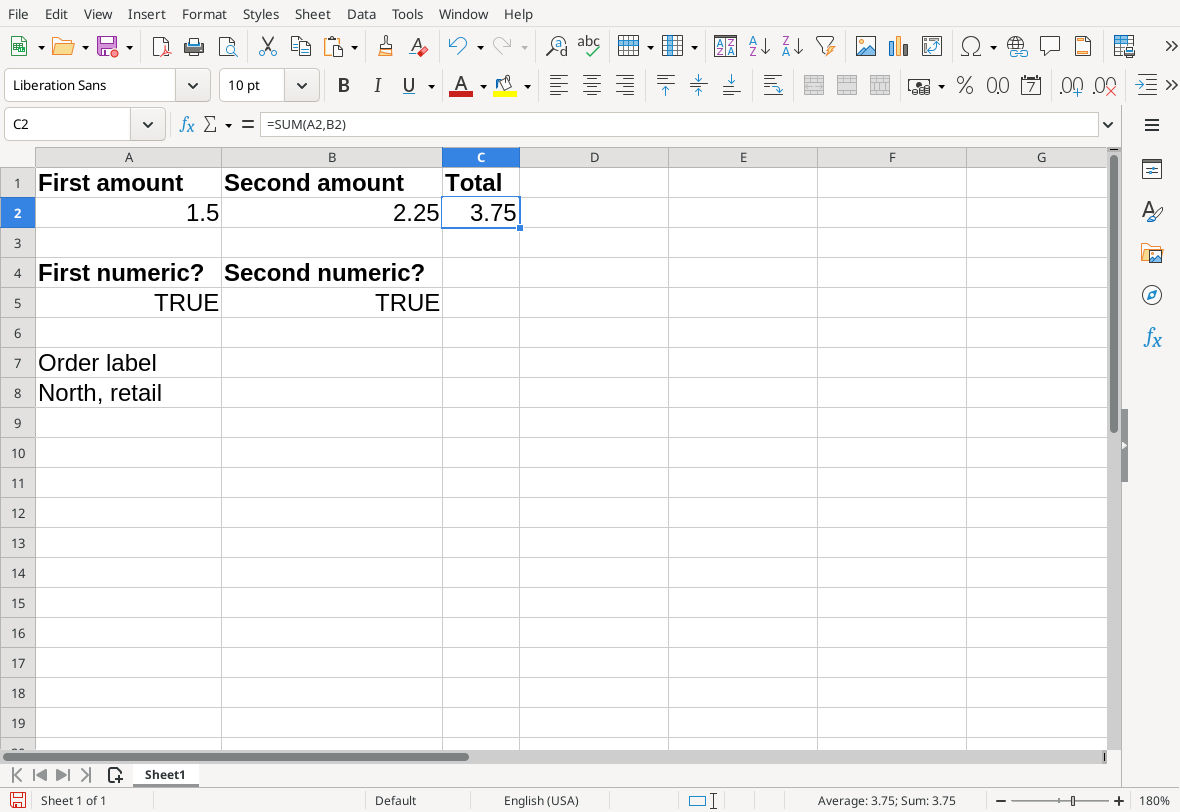Sort ascending A to Z
This screenshot has height=812, width=1180.
click(x=759, y=47)
